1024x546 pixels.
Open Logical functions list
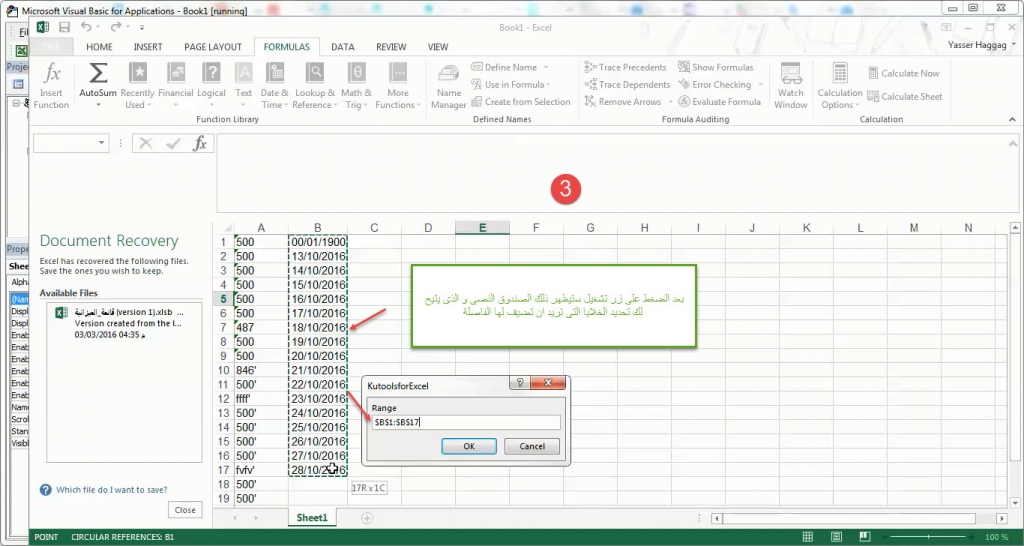[211, 86]
